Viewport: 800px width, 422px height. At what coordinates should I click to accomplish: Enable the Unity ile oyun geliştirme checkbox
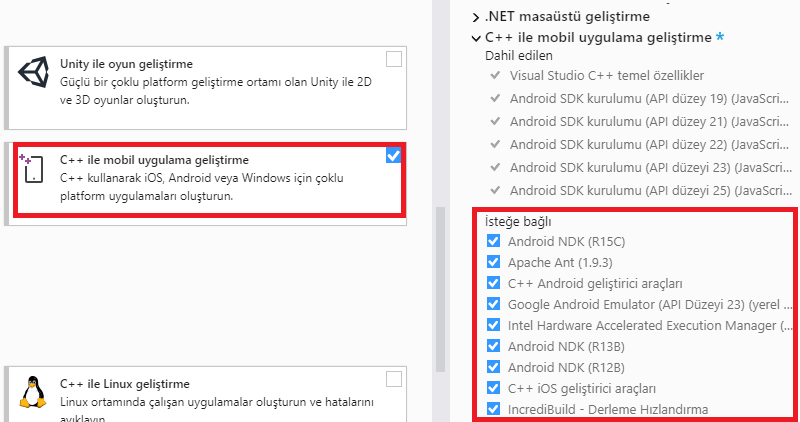click(393, 59)
